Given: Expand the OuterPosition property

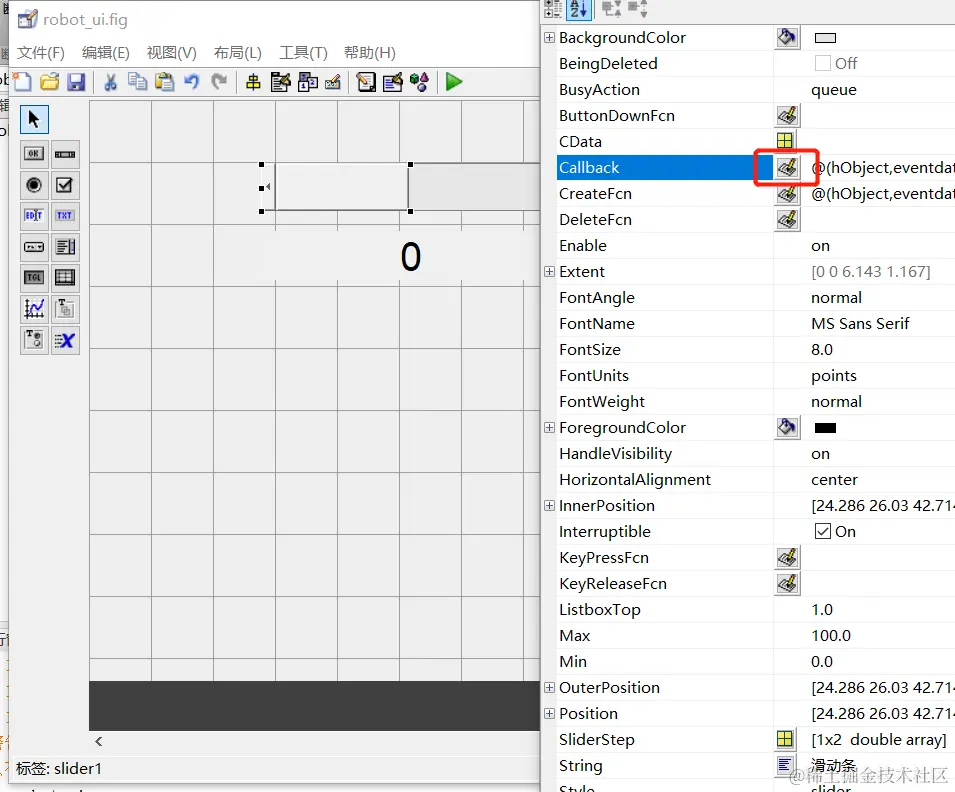Looking at the screenshot, I should (549, 688).
